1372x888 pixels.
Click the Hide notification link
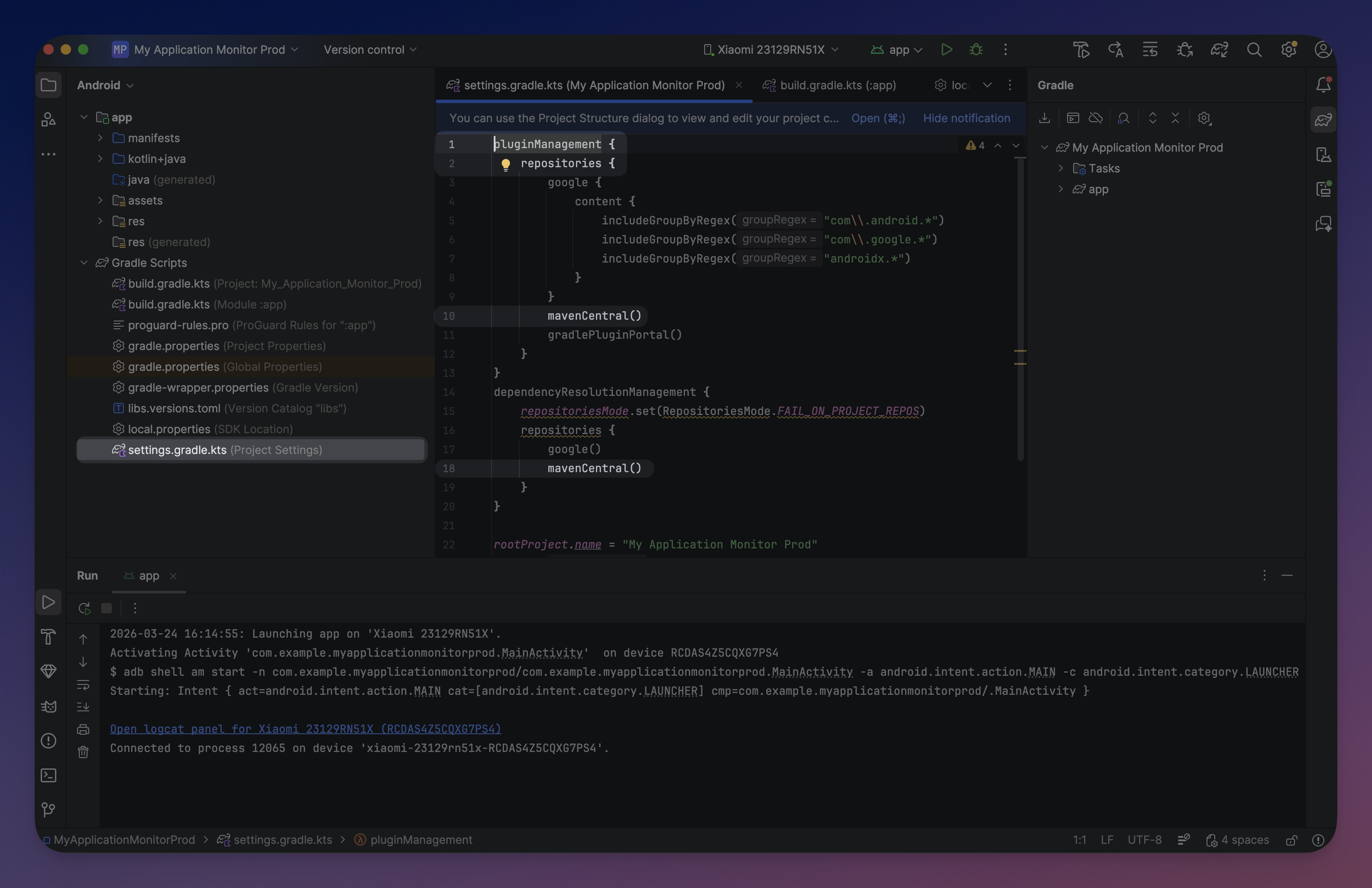(x=967, y=118)
